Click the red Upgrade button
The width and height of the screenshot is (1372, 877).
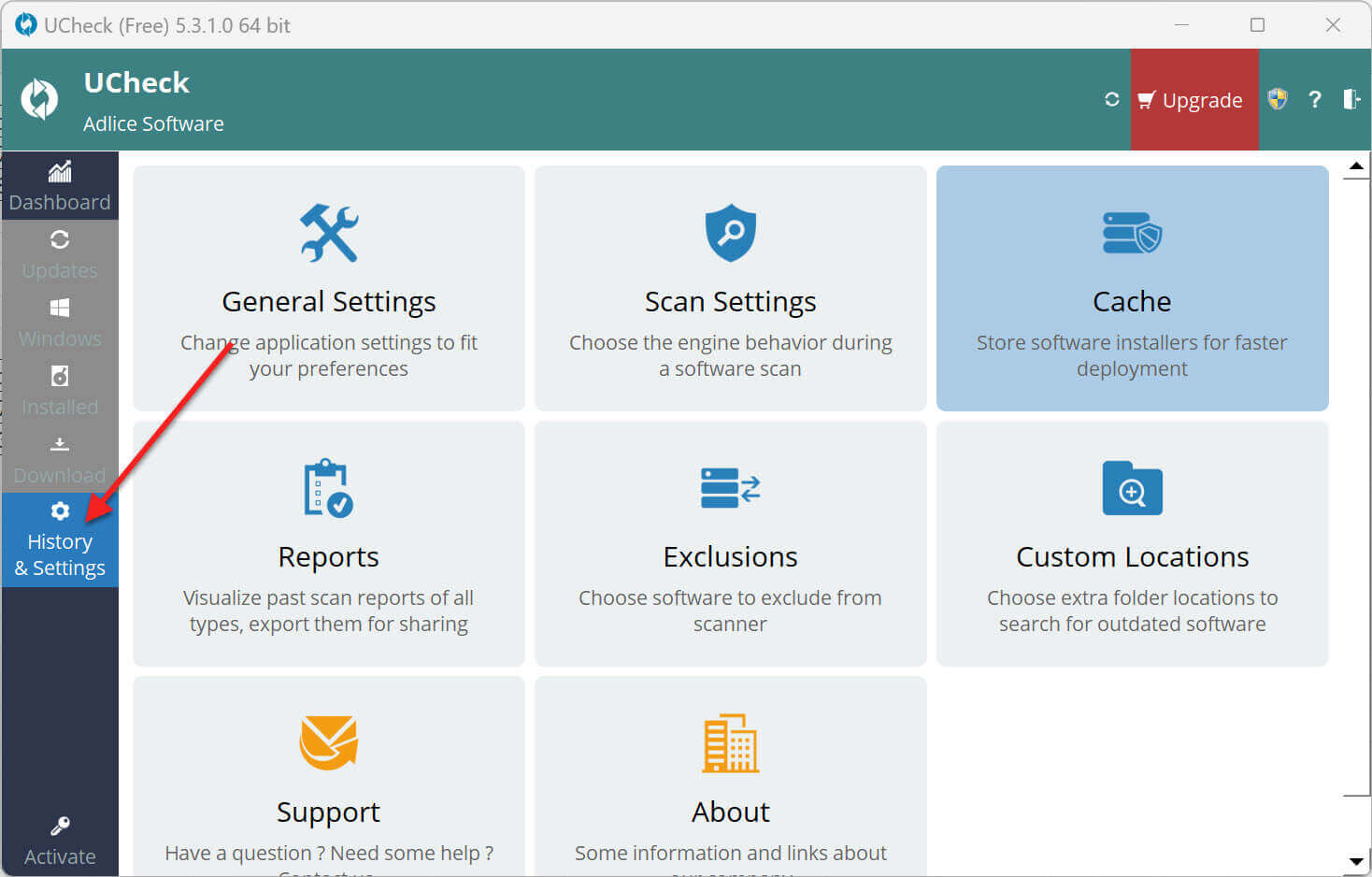tap(1194, 100)
